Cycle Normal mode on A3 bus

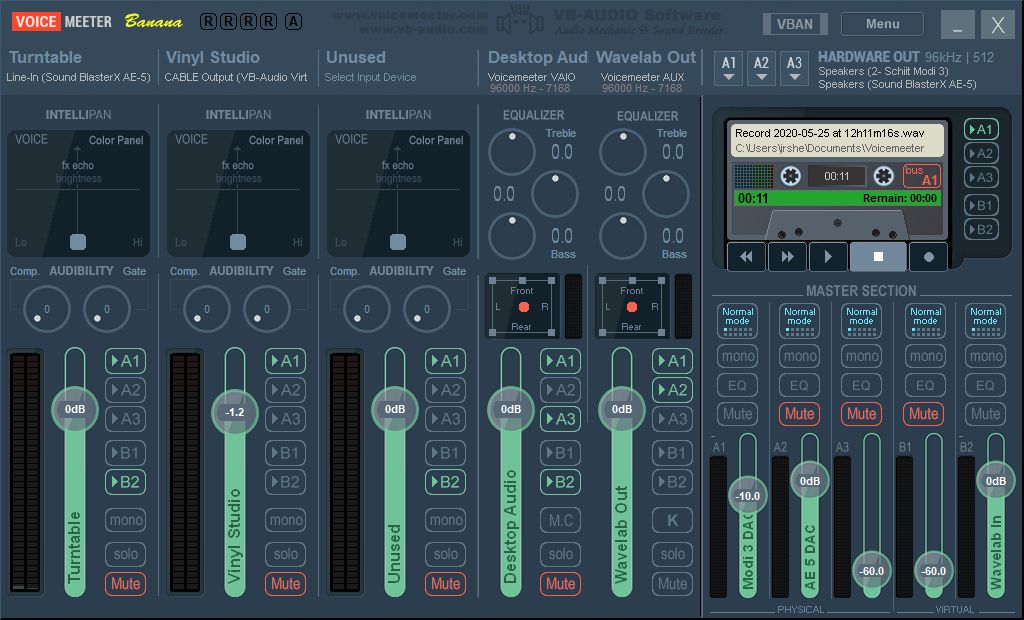(x=861, y=320)
